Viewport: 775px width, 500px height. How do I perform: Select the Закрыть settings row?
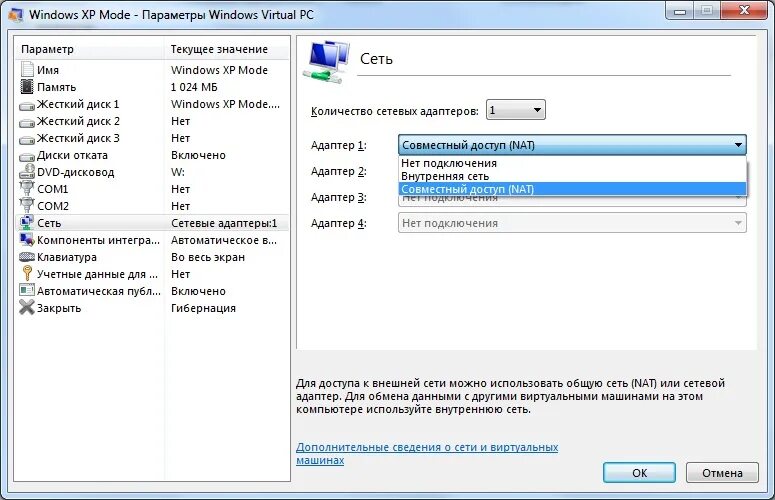click(x=152, y=308)
